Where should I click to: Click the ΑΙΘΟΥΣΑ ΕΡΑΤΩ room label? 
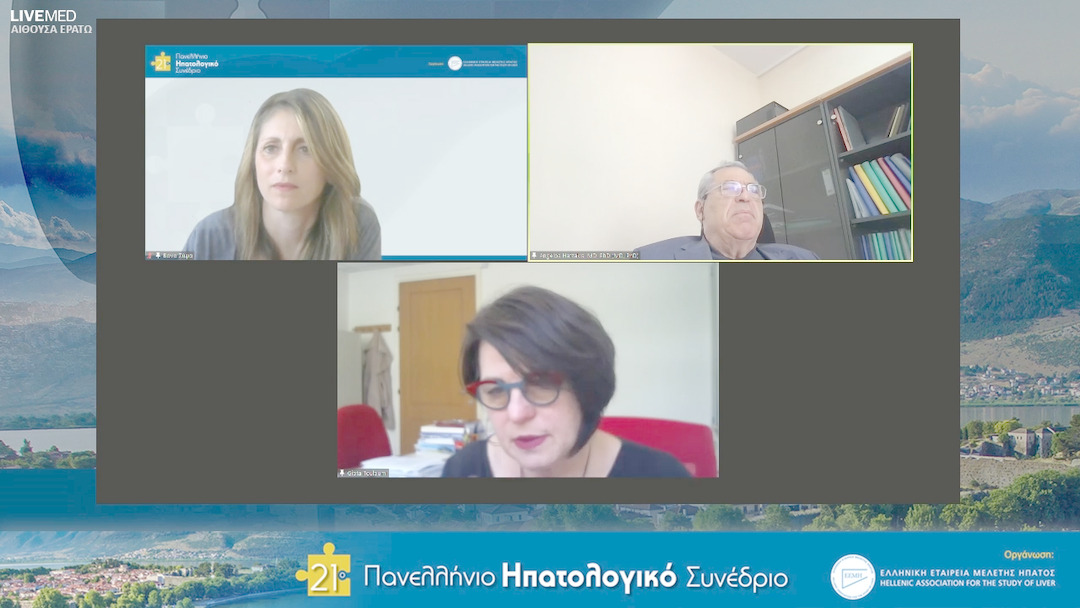click(51, 30)
